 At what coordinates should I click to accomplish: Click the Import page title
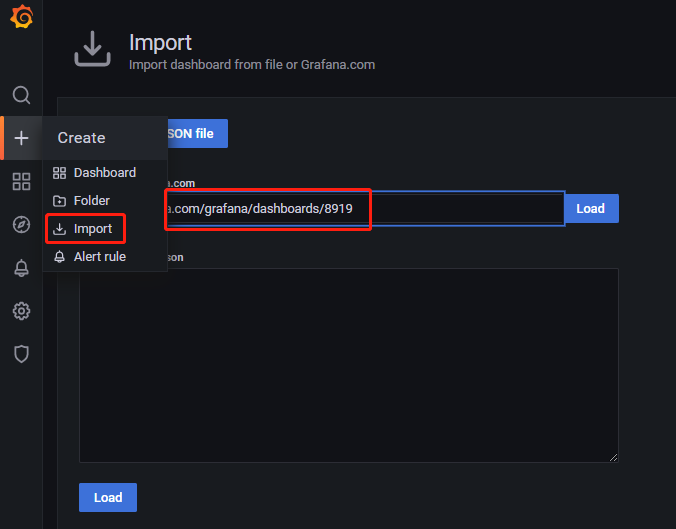click(x=160, y=43)
